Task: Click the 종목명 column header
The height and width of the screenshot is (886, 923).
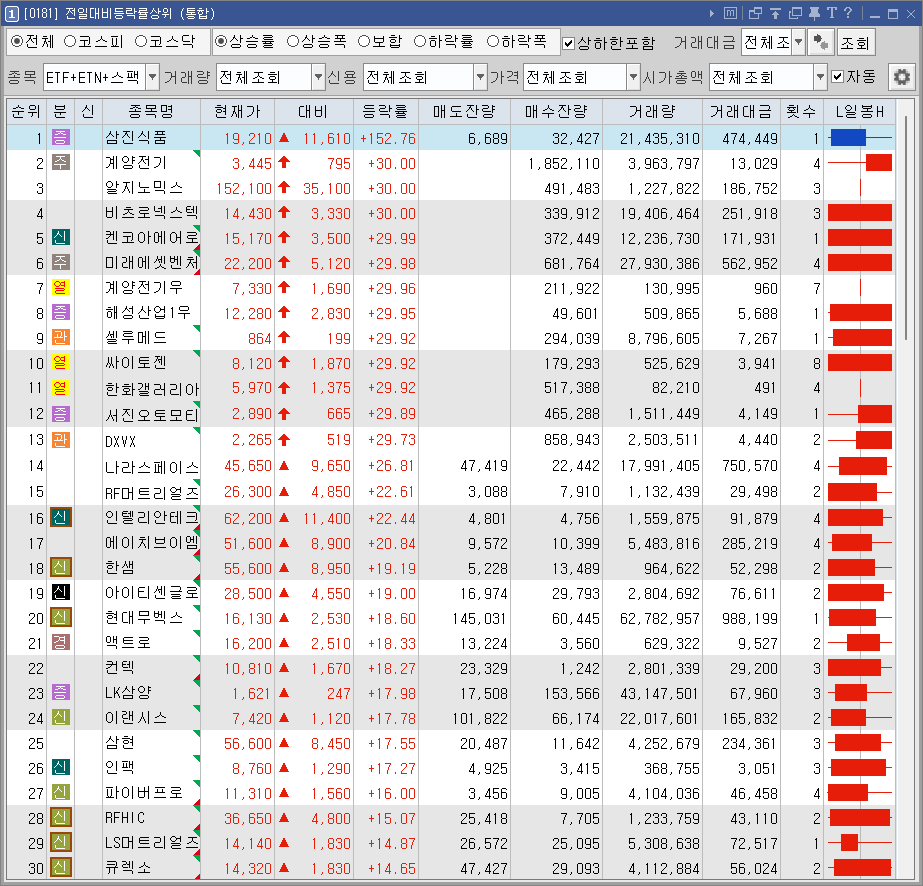Action: pyautogui.click(x=151, y=111)
